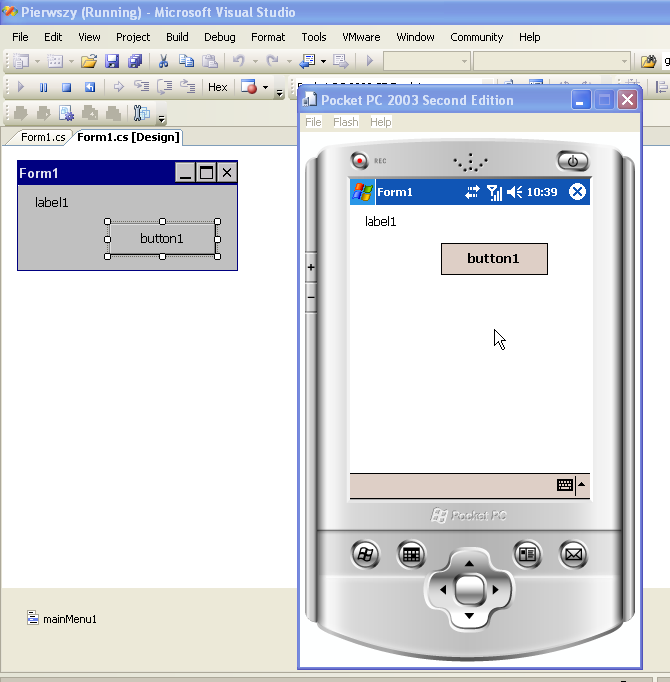Image resolution: width=670 pixels, height=682 pixels.
Task: Click the New Project icon
Action: point(21,61)
